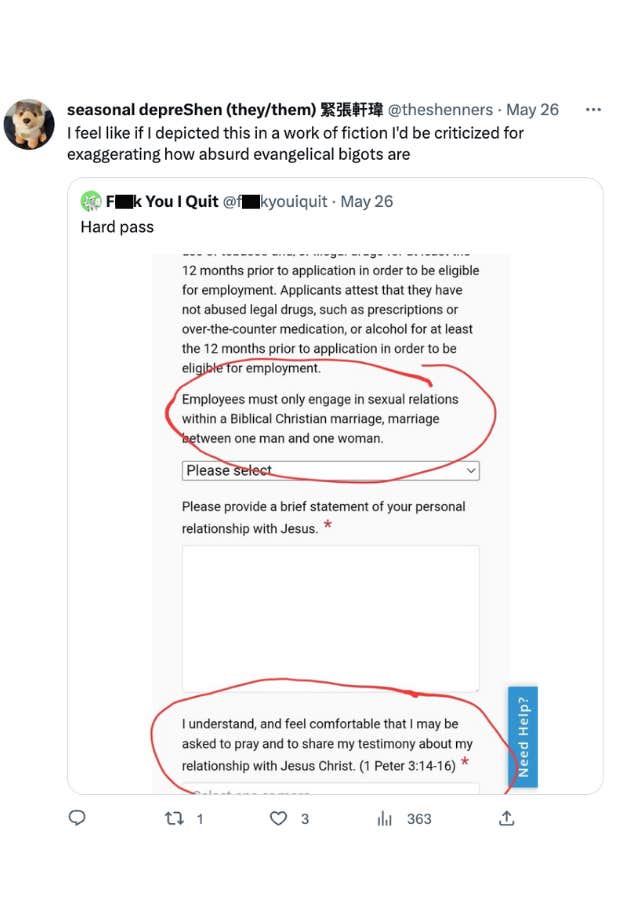This screenshot has width=620, height=900.
Task: Expand the quoted tweet by clicking 'Hard pass'
Action: tap(115, 227)
